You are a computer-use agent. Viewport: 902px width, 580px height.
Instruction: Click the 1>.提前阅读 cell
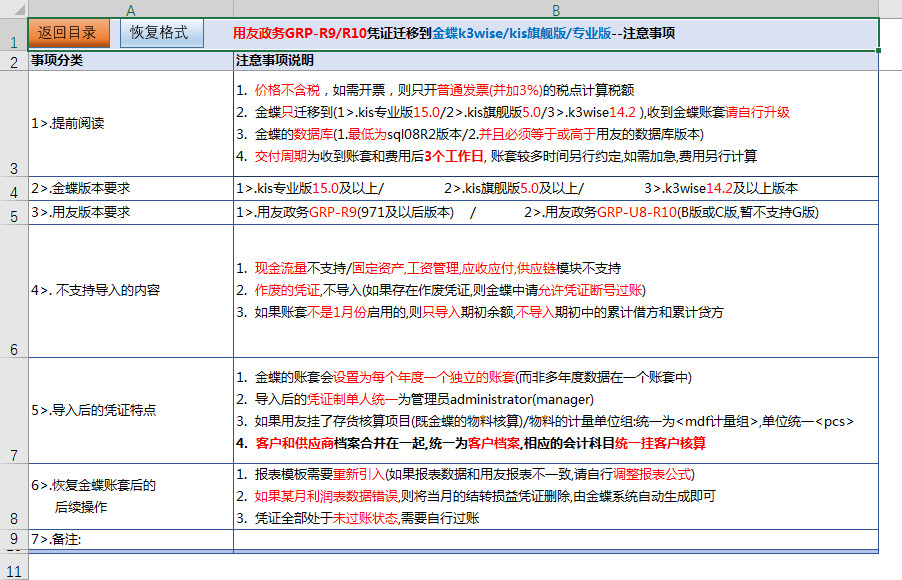click(131, 124)
